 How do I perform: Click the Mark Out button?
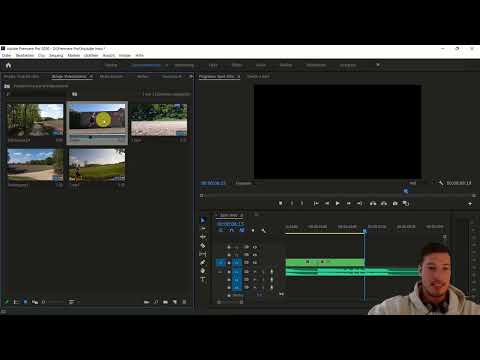[302, 203]
